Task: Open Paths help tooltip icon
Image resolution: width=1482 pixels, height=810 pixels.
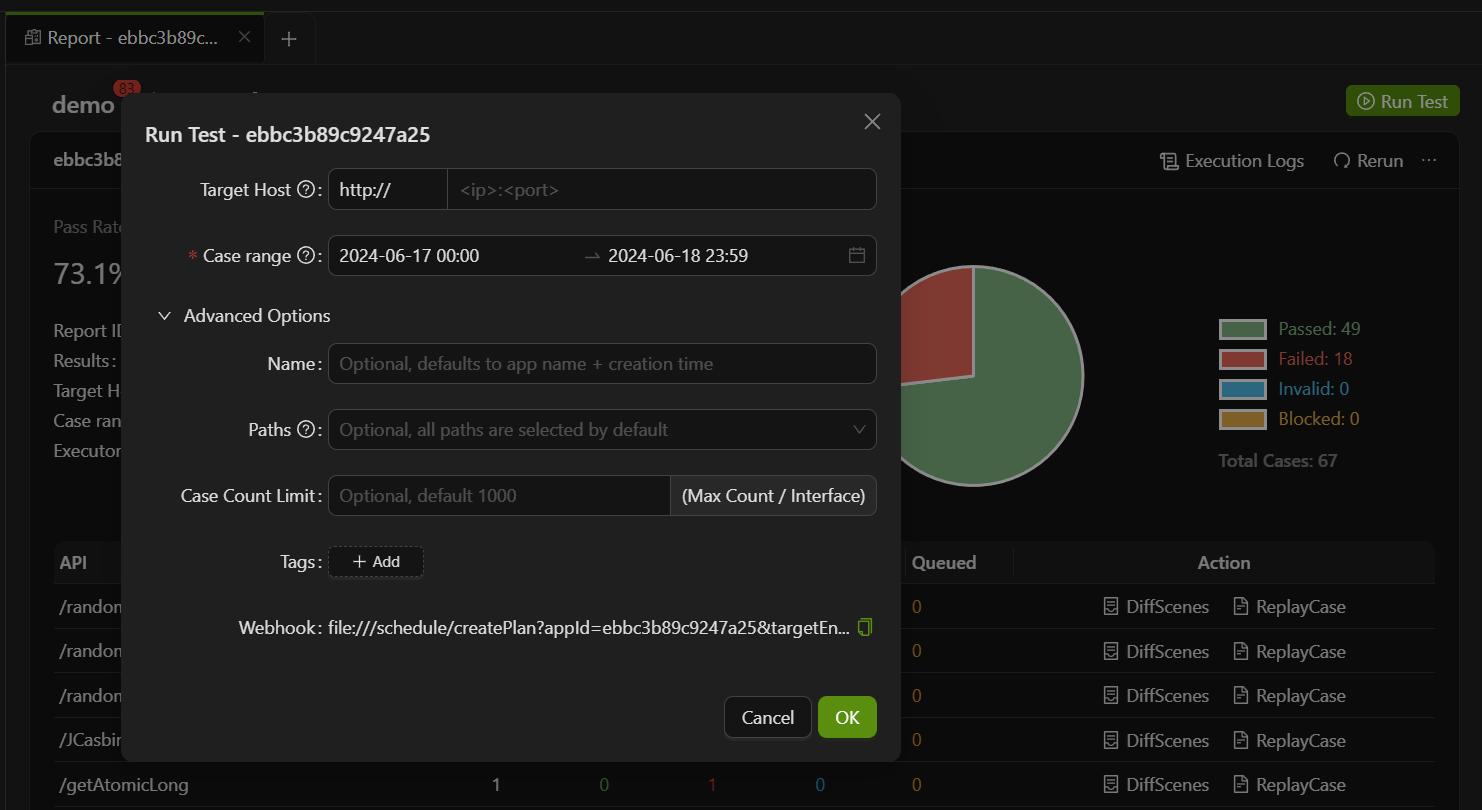Action: tap(306, 430)
